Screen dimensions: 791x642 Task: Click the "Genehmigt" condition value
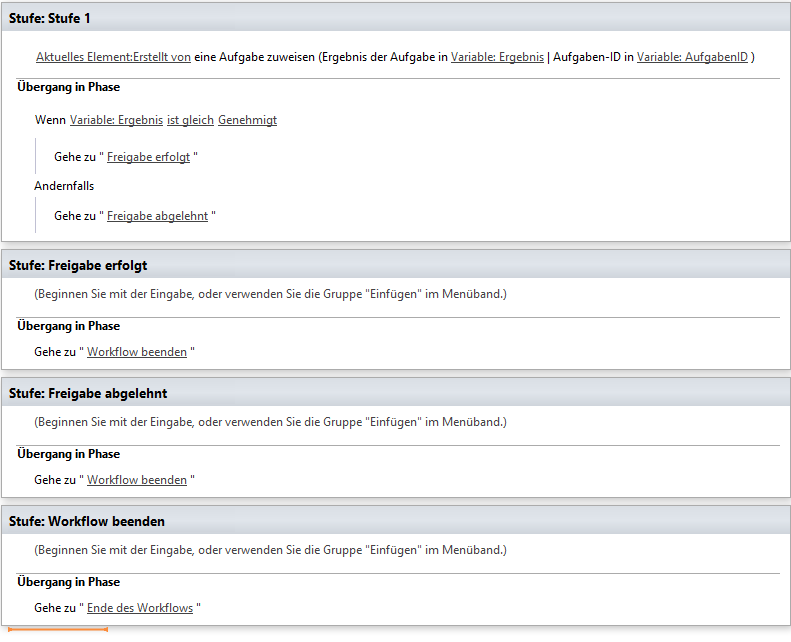click(247, 120)
